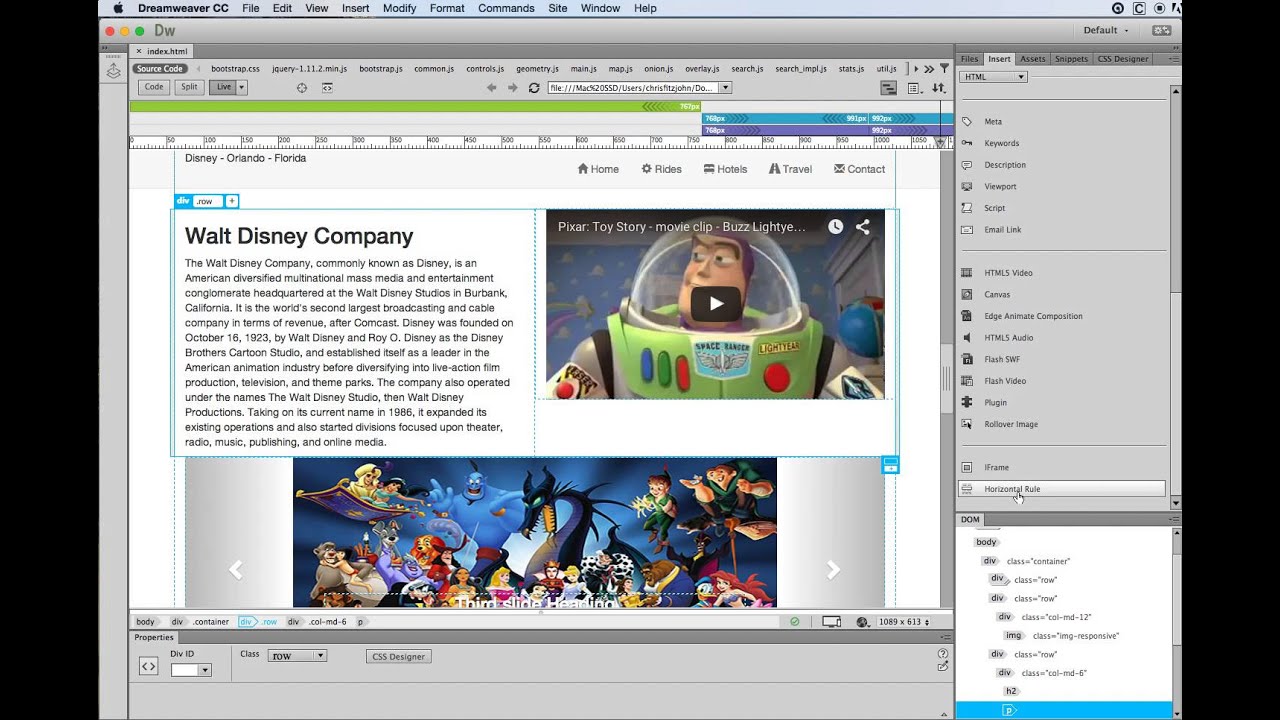Open the Class row dropdown
Viewport: 1280px width, 720px height.
coord(298,656)
